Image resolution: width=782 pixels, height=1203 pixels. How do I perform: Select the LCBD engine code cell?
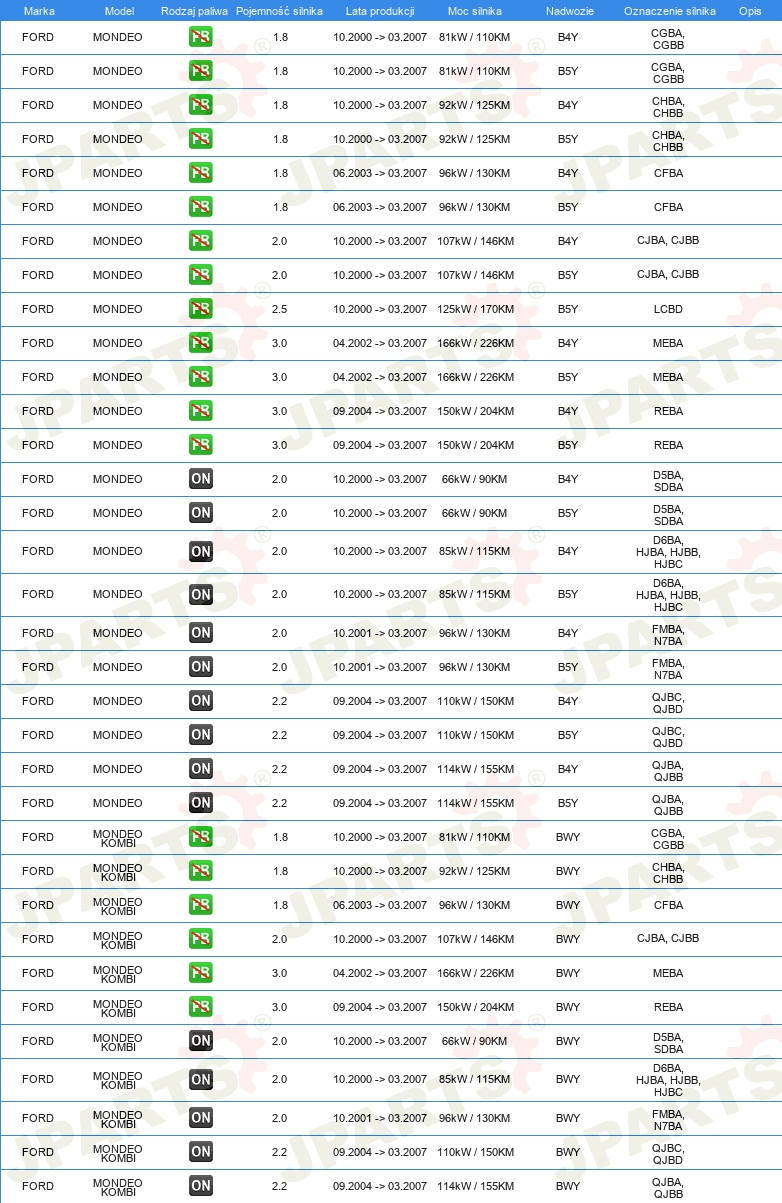(668, 309)
